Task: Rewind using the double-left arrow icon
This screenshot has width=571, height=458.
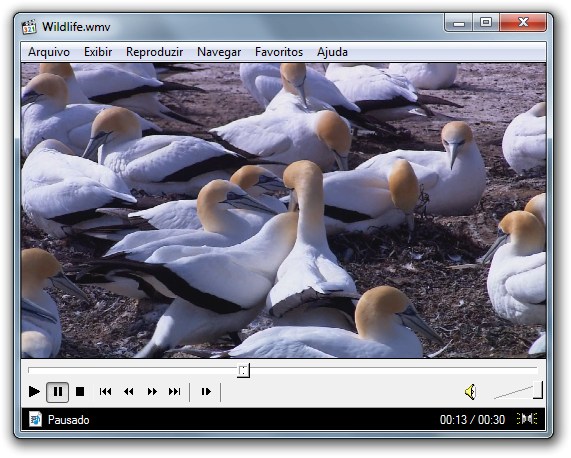Action: click(x=129, y=392)
